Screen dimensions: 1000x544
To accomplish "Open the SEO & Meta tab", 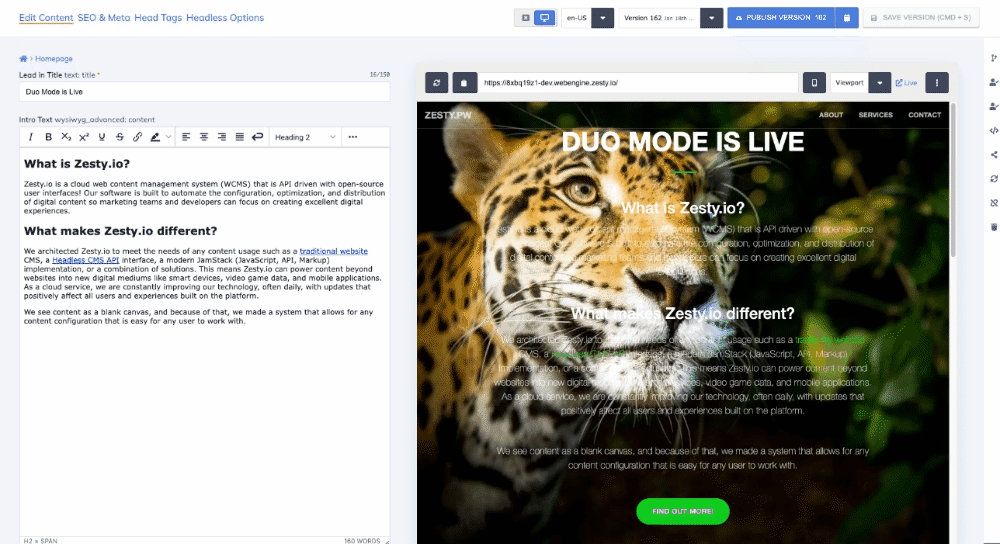I will click(x=104, y=18).
